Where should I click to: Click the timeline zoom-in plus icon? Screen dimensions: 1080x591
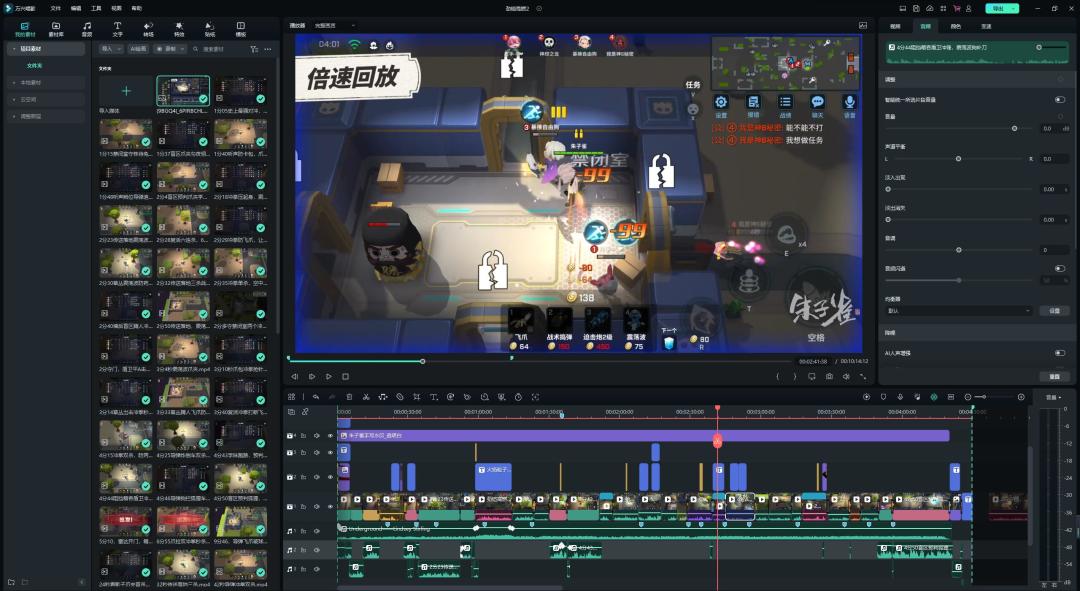[1021, 397]
